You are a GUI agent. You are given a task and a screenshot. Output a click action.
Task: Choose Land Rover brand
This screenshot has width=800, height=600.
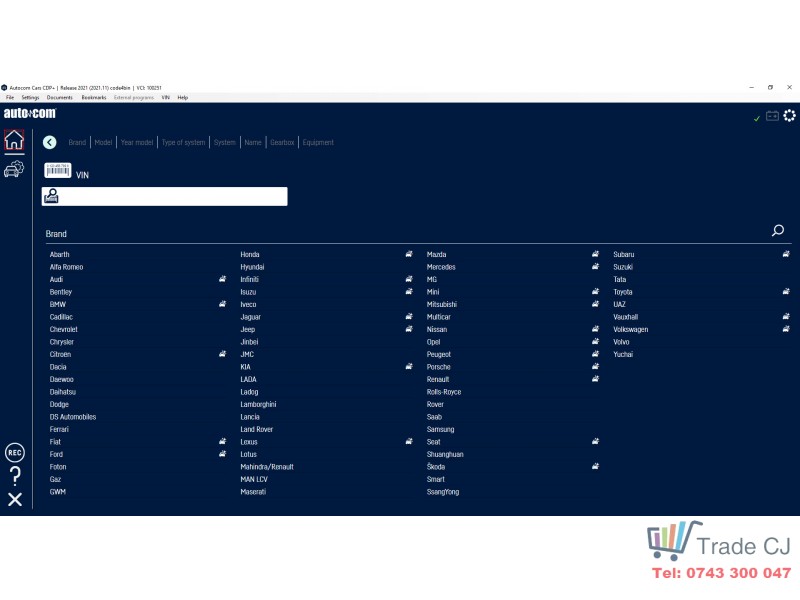tap(257, 429)
